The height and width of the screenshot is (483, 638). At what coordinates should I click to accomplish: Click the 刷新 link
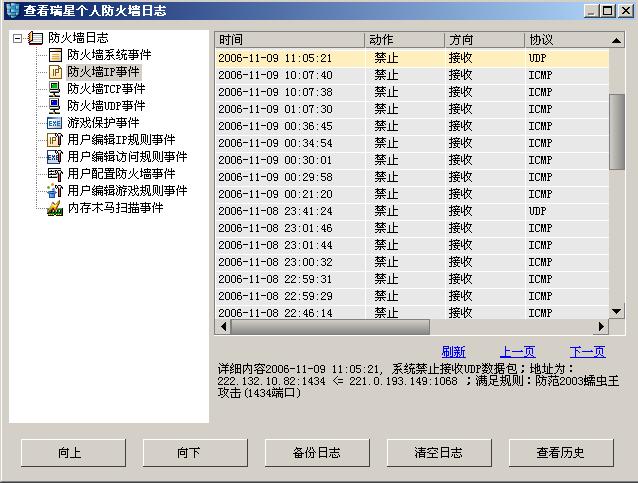click(x=453, y=352)
